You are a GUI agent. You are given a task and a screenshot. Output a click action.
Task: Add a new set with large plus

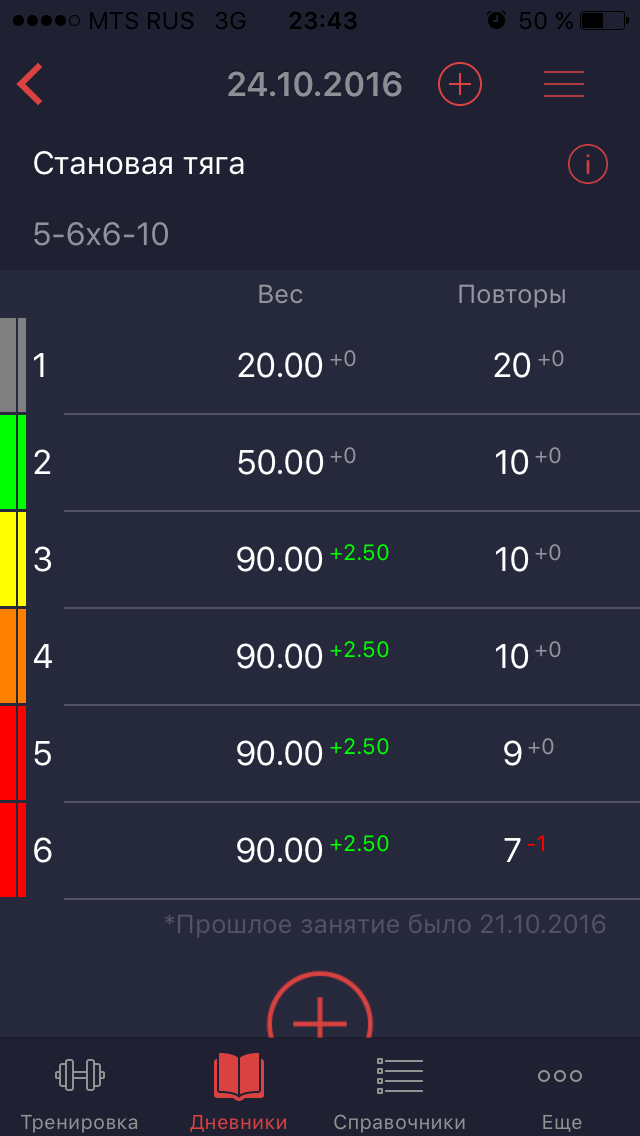320,1012
